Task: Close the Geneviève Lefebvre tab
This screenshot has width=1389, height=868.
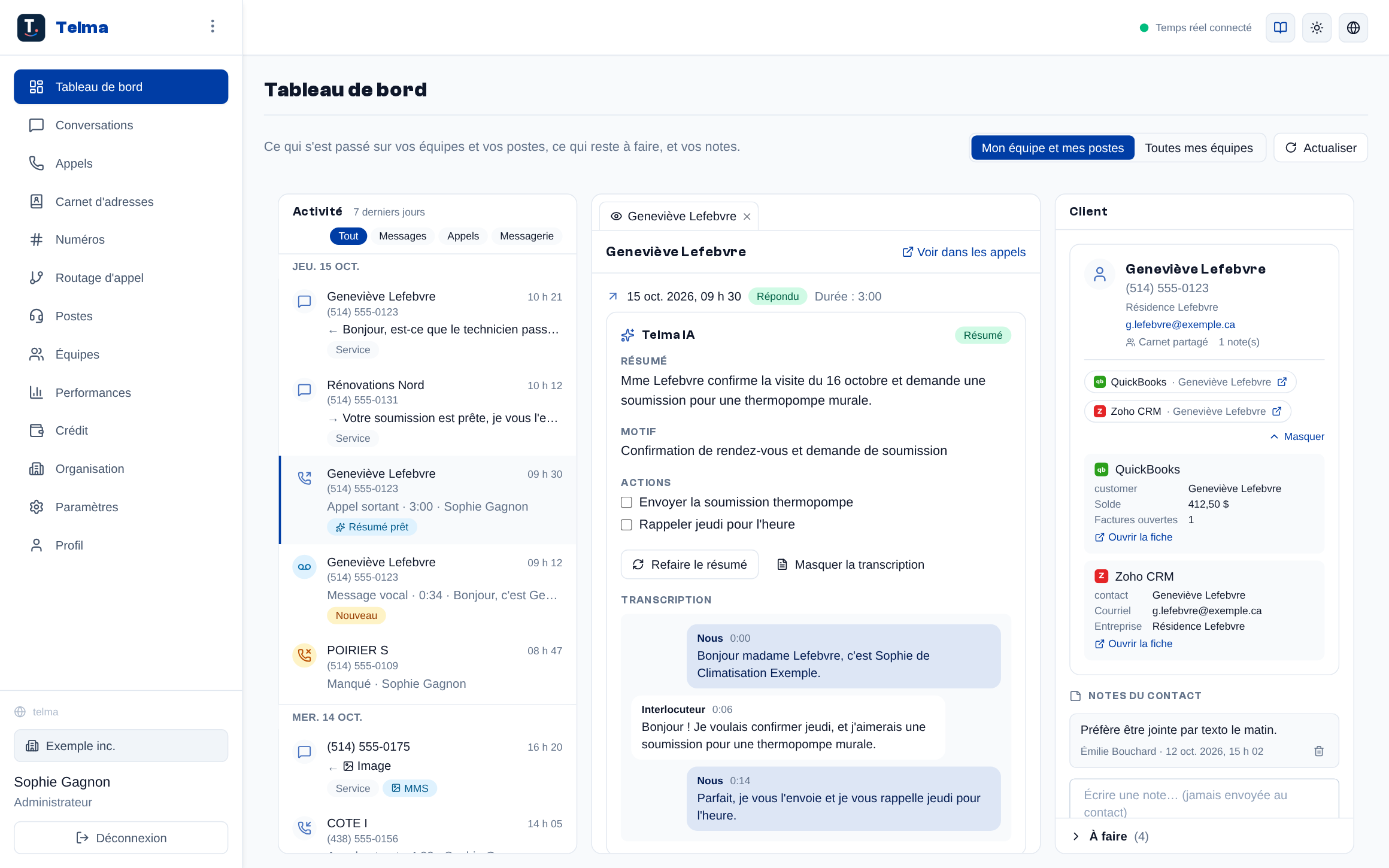Action: point(747,216)
